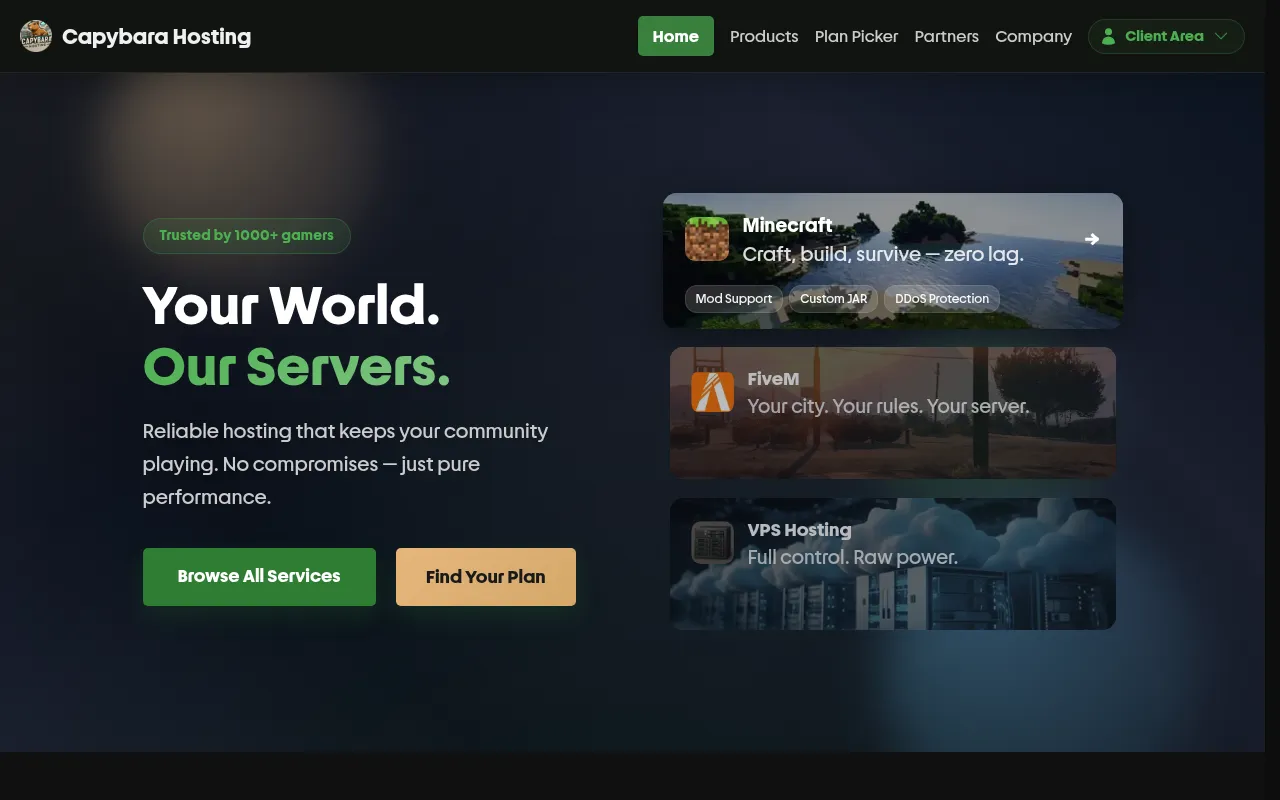Click the 'Your World.' heading
Screen dimensions: 1280x800
(x=291, y=305)
